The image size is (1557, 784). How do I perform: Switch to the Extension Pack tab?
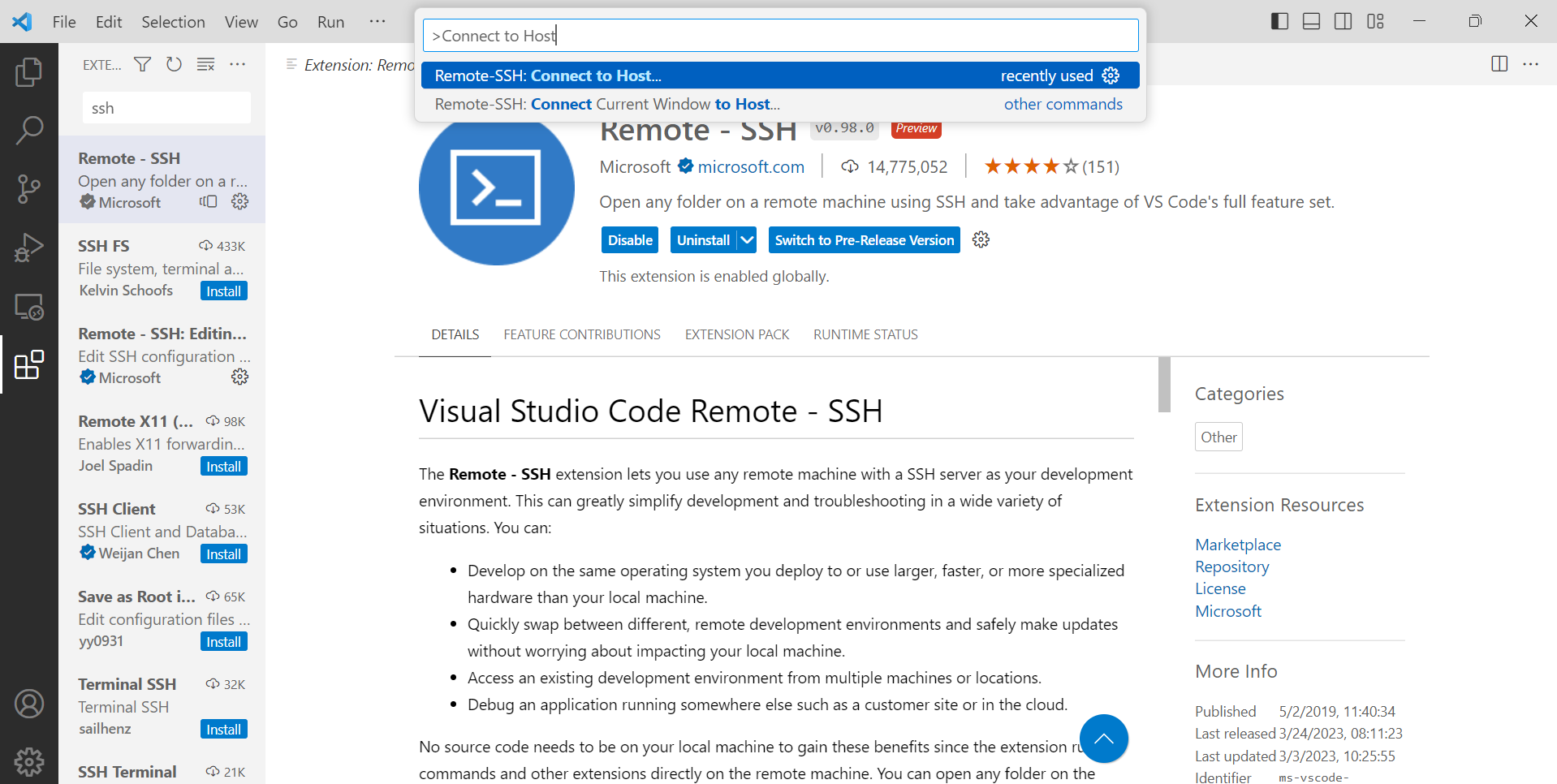pyautogui.click(x=737, y=334)
